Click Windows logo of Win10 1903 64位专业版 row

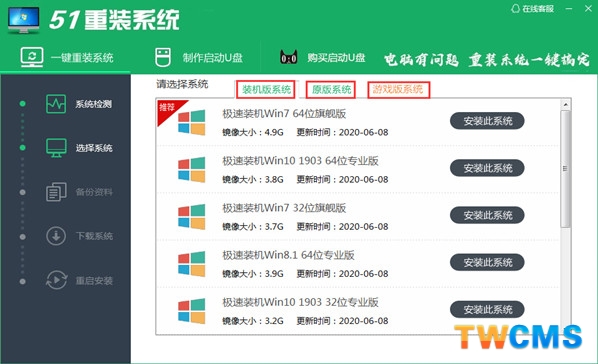pos(191,169)
